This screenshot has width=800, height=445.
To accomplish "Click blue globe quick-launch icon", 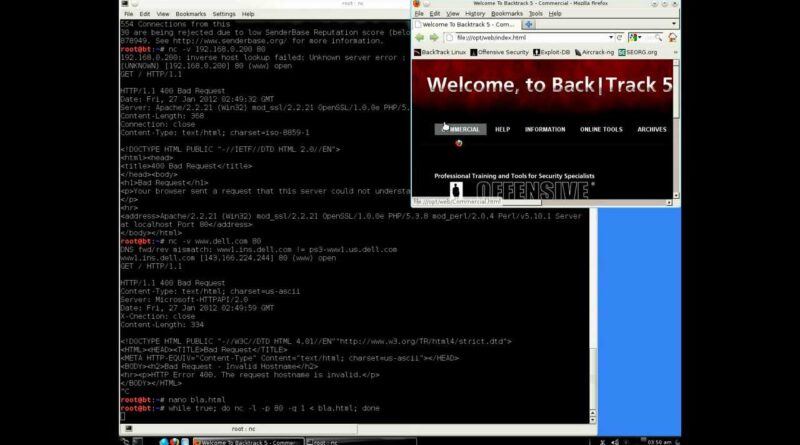I will coord(164,441).
